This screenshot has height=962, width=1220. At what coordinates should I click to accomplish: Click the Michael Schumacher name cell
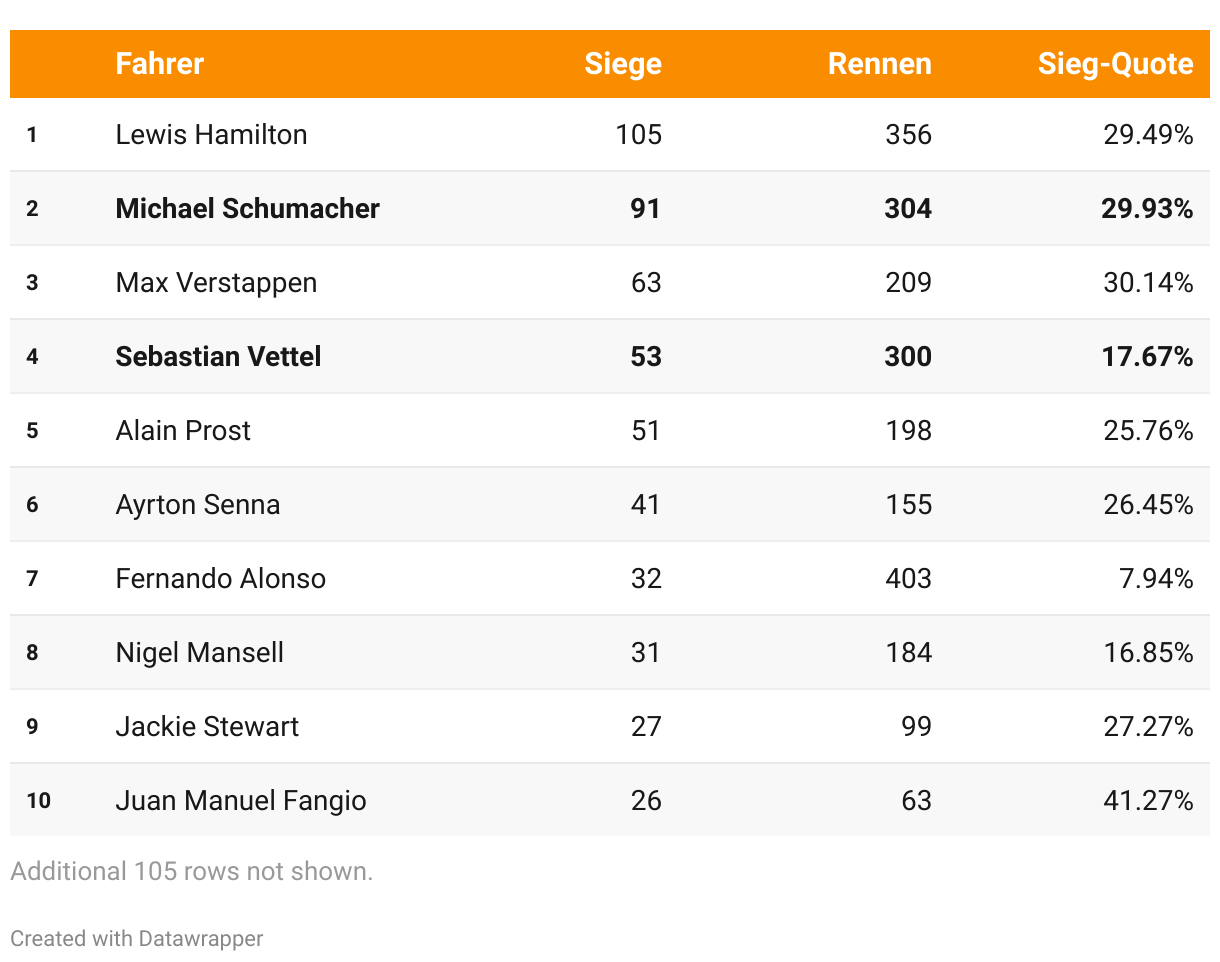247,209
